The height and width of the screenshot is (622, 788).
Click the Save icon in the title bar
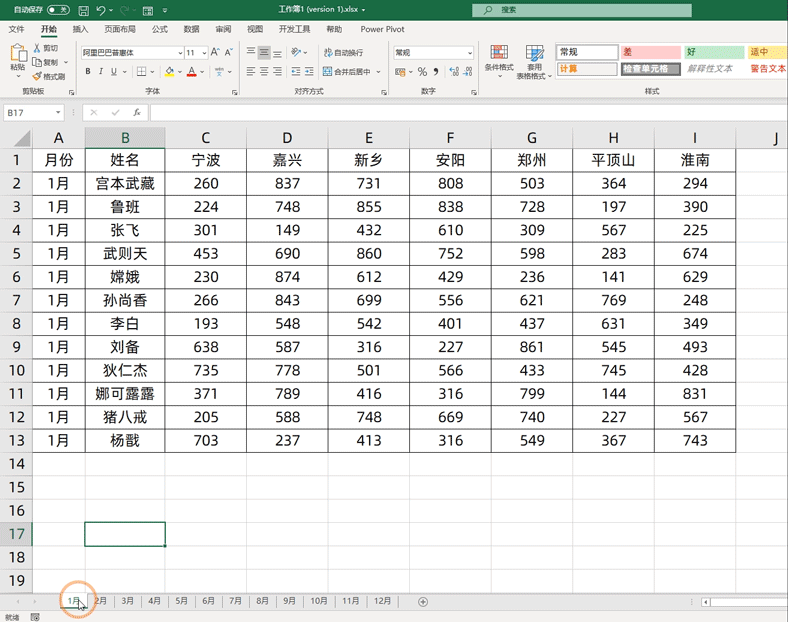pyautogui.click(x=83, y=10)
